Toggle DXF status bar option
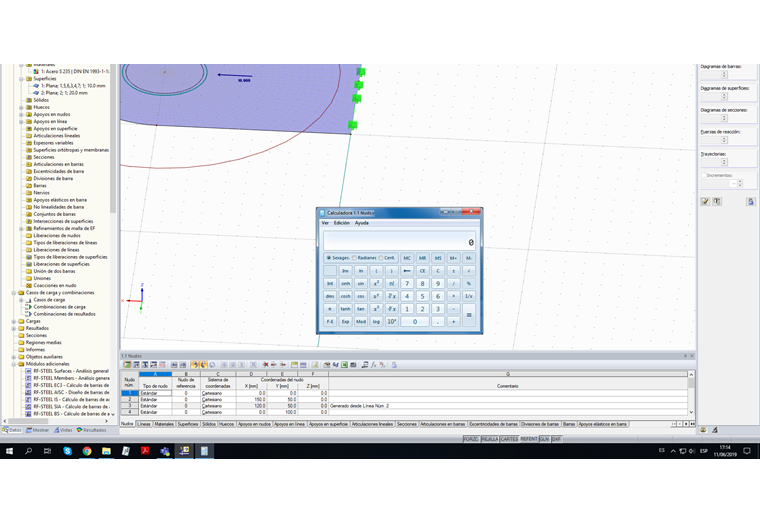760x524 pixels. pyautogui.click(x=556, y=439)
